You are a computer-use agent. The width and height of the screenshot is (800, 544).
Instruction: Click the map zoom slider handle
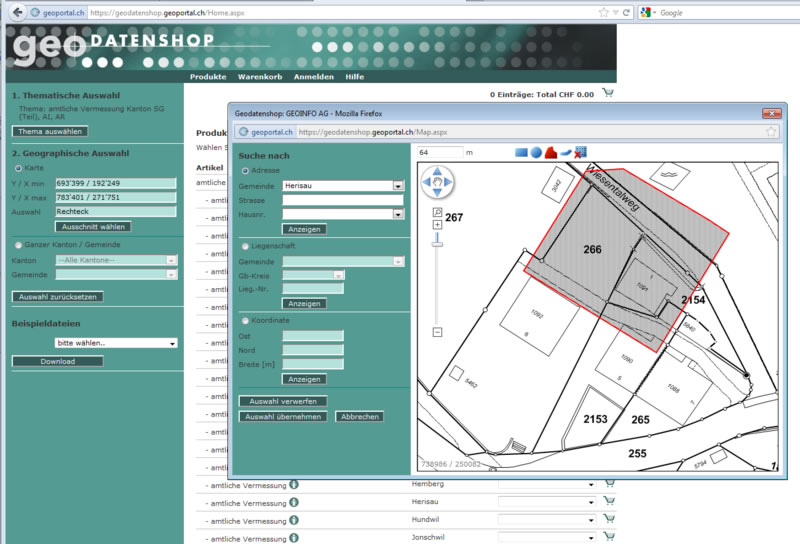(437, 244)
